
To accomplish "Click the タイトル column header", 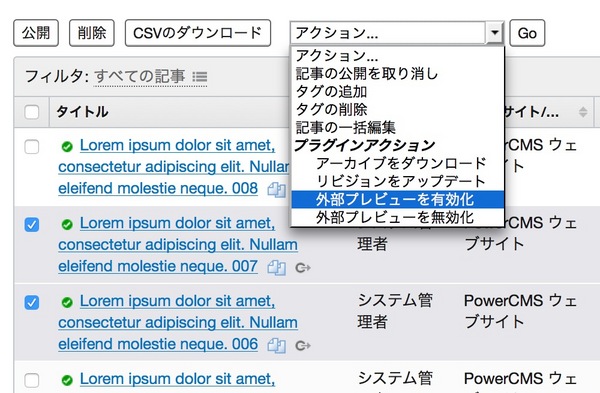I will pyautogui.click(x=82, y=112).
